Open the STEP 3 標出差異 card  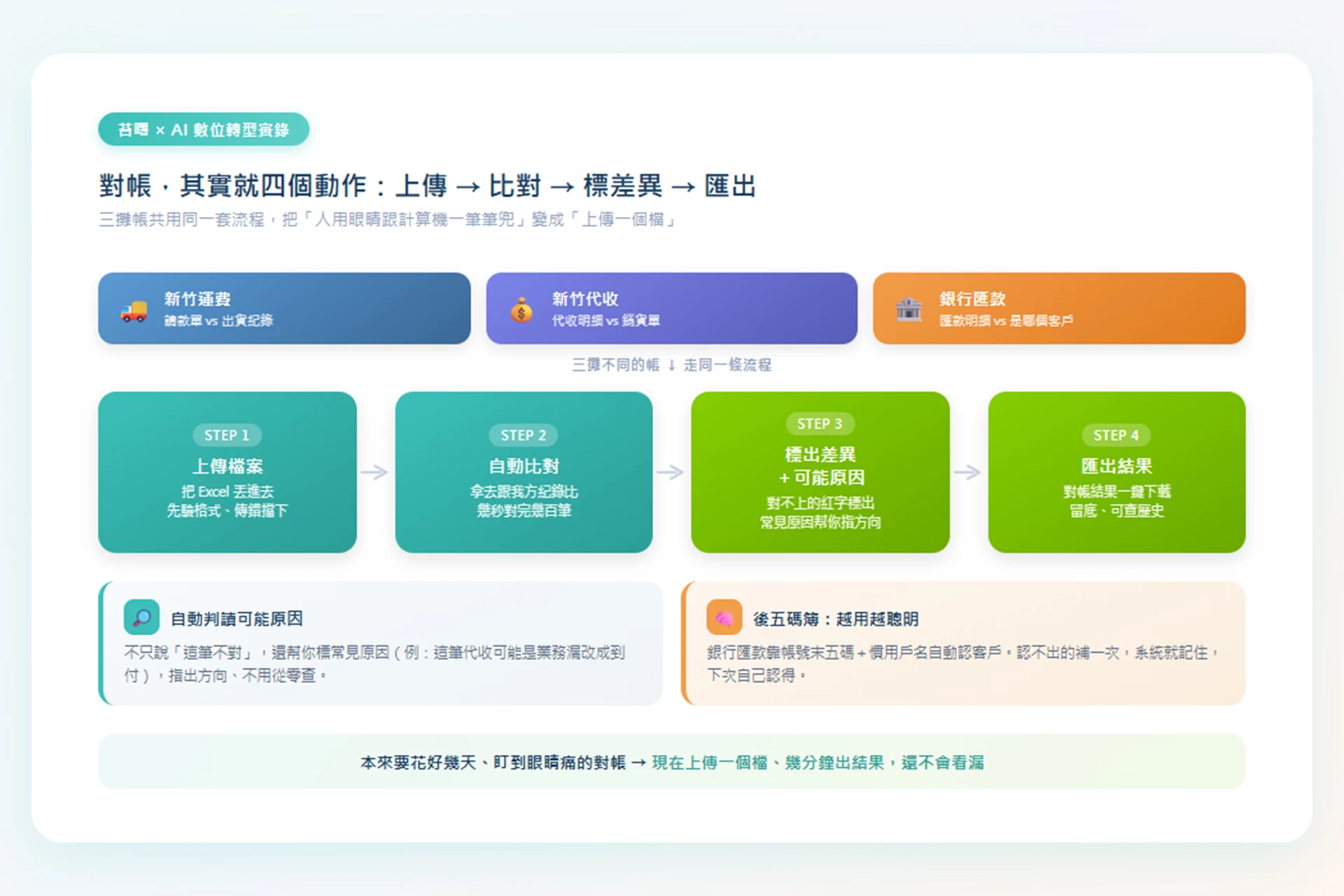point(820,472)
